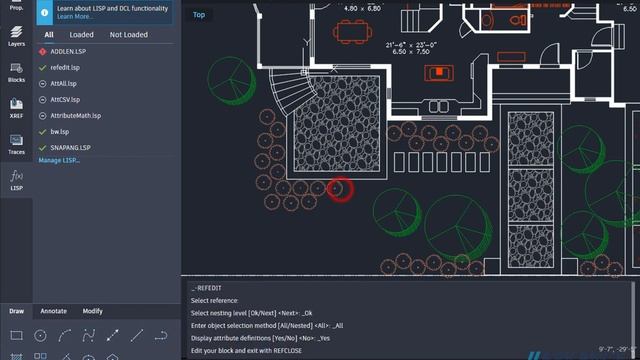Screen dimensions: 640x360
Task: Select AttCSV.lsp in the list
Action: point(65,100)
